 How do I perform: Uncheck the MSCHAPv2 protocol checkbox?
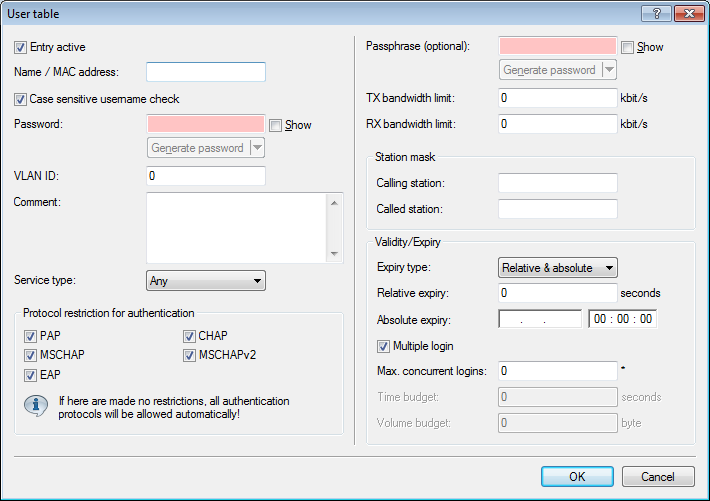click(190, 355)
